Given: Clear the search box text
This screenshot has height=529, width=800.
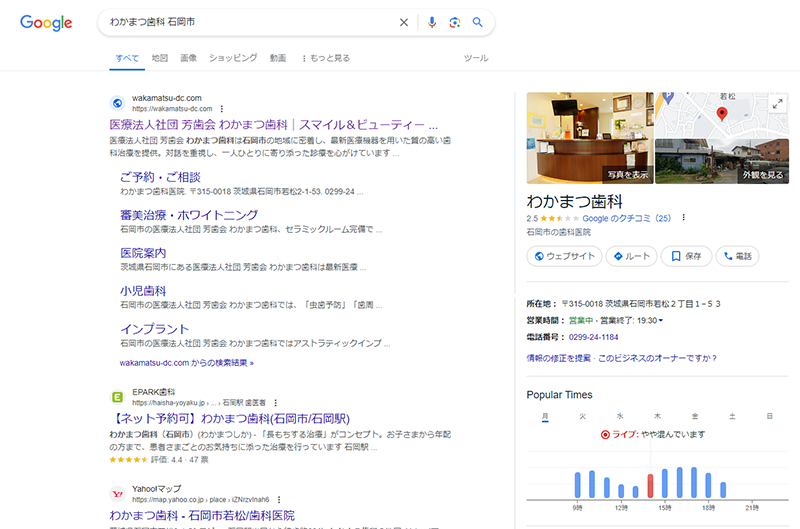Looking at the screenshot, I should pos(404,22).
